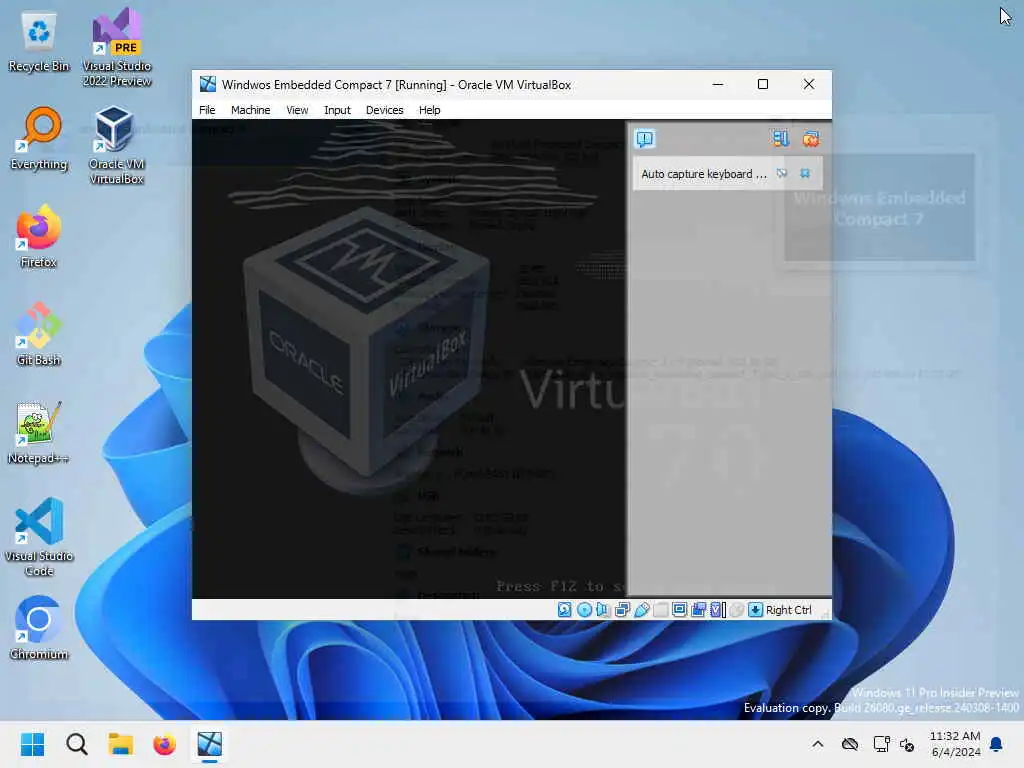
Task: Click the keyboard capture arrow icon
Action: (x=755, y=610)
